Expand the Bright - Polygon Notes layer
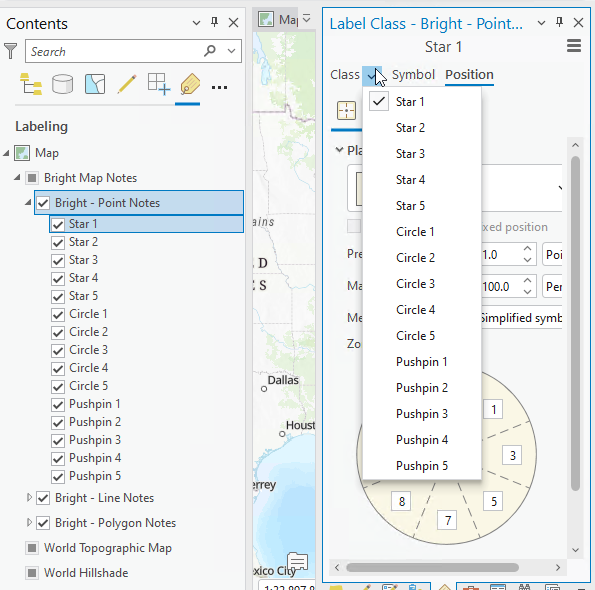Screen dimensions: 595x590 (x=29, y=522)
